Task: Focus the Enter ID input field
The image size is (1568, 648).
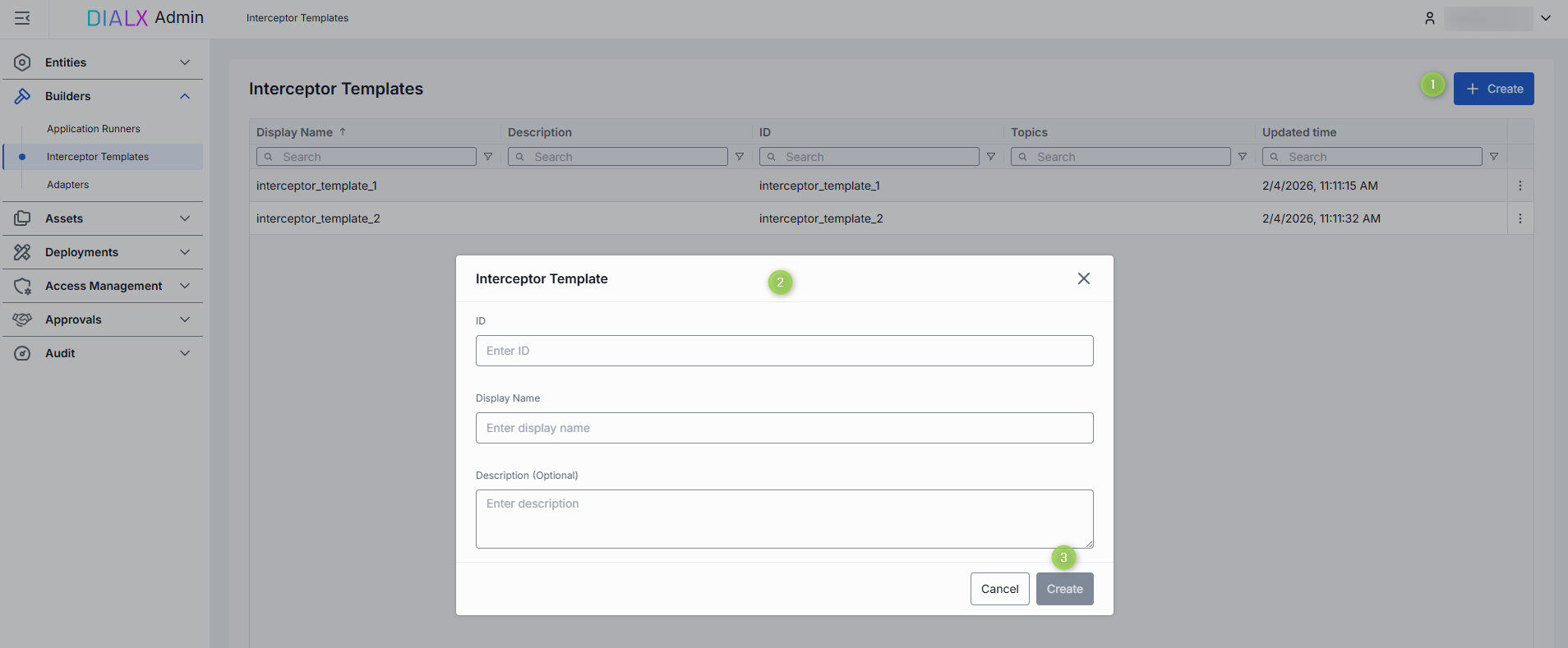Action: pos(784,351)
